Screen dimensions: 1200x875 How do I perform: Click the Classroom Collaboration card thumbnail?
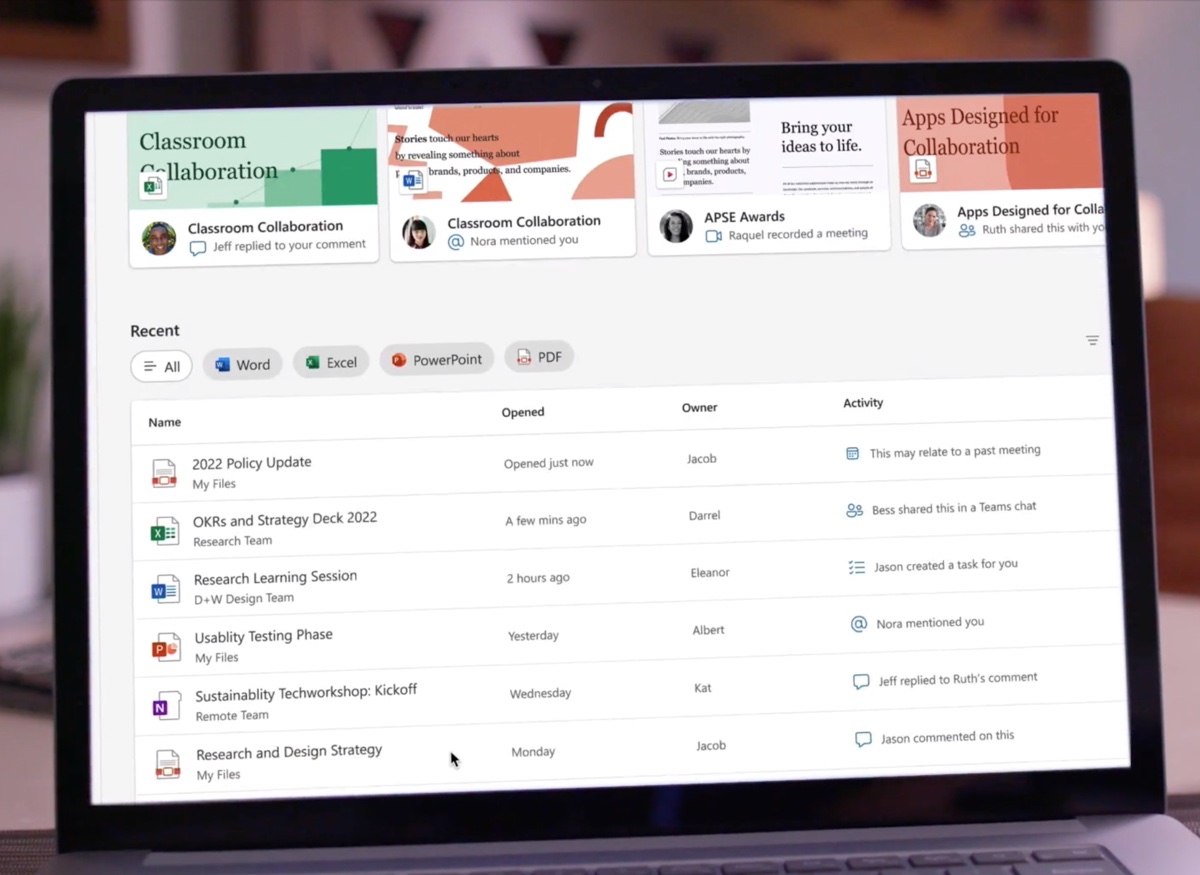tap(252, 160)
